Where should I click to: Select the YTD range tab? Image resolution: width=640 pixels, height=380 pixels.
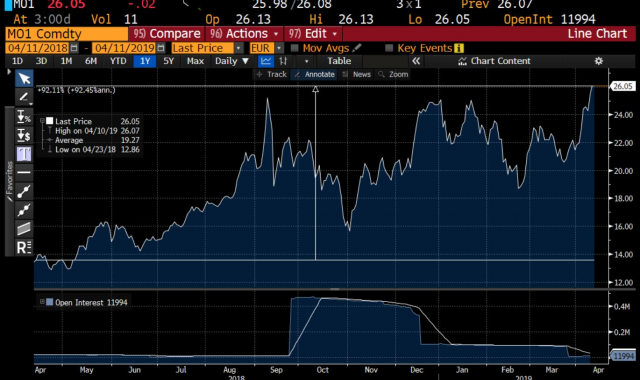coord(118,61)
